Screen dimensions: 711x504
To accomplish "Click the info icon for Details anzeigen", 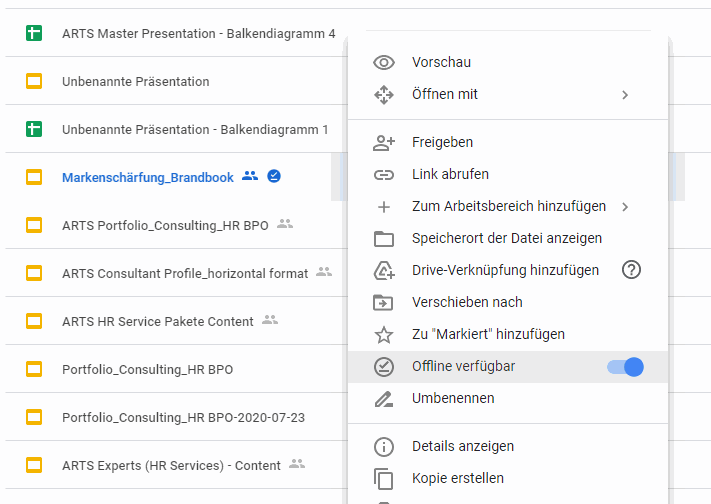I will click(384, 446).
